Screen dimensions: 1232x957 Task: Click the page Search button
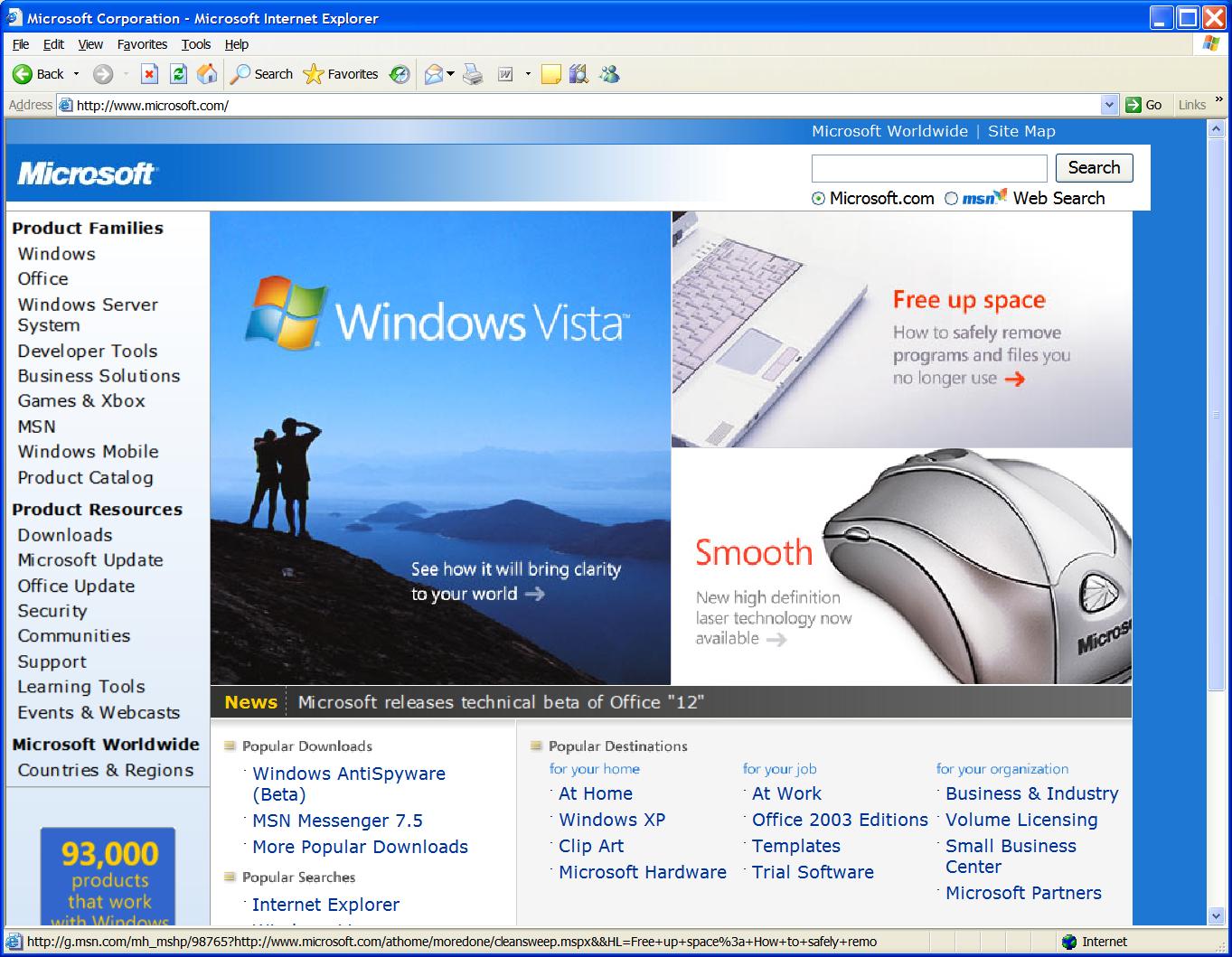(x=1094, y=167)
